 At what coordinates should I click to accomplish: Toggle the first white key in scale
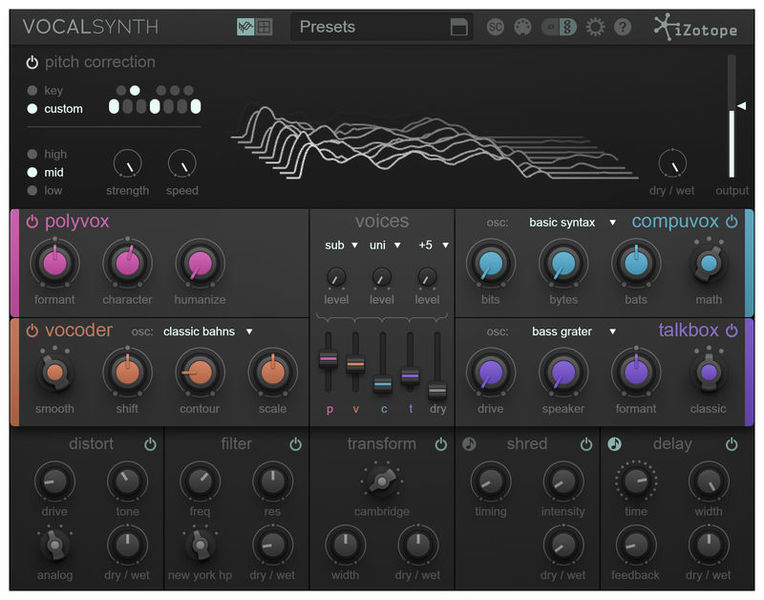[x=114, y=106]
